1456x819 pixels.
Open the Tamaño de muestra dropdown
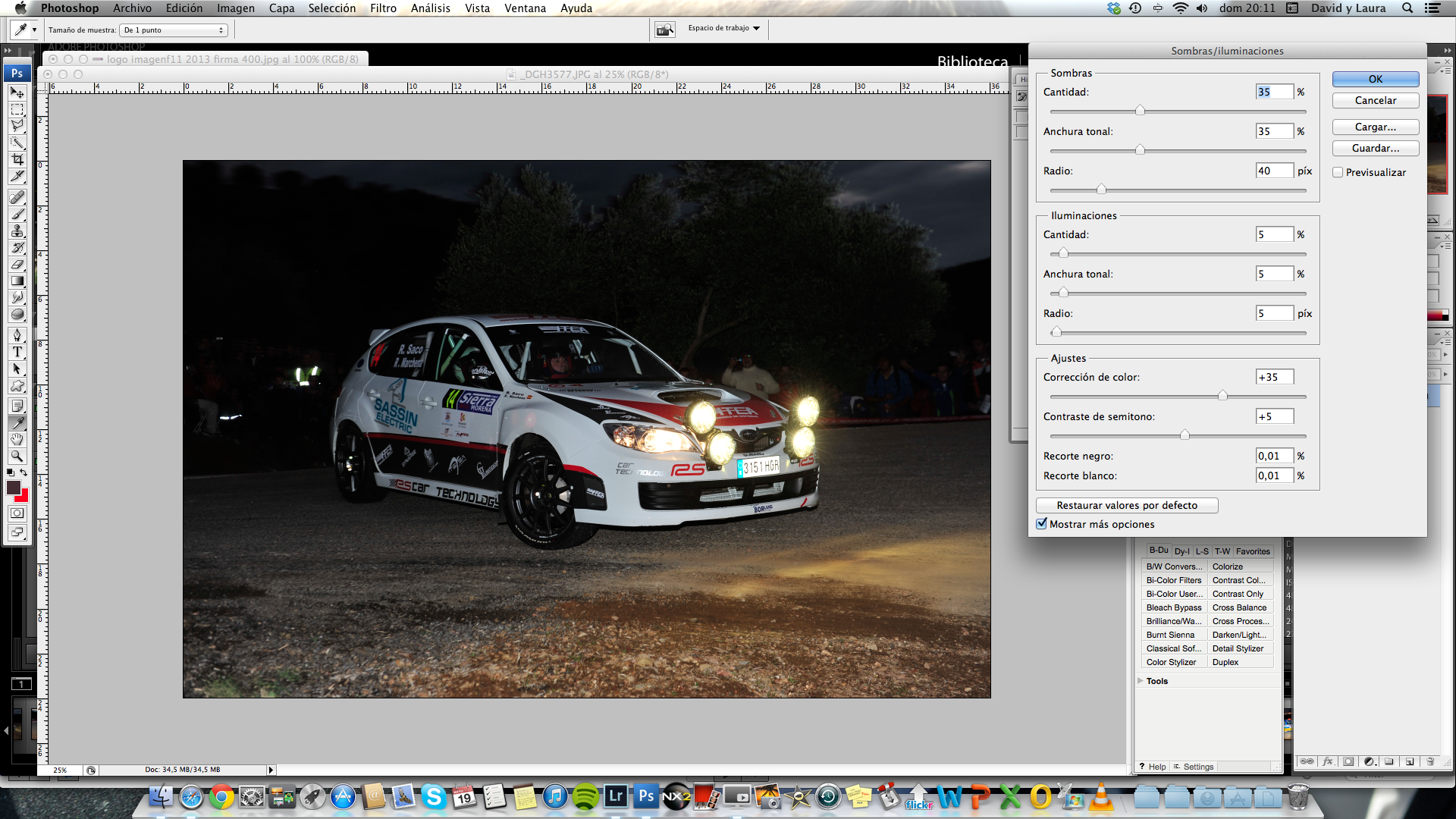[x=174, y=30]
